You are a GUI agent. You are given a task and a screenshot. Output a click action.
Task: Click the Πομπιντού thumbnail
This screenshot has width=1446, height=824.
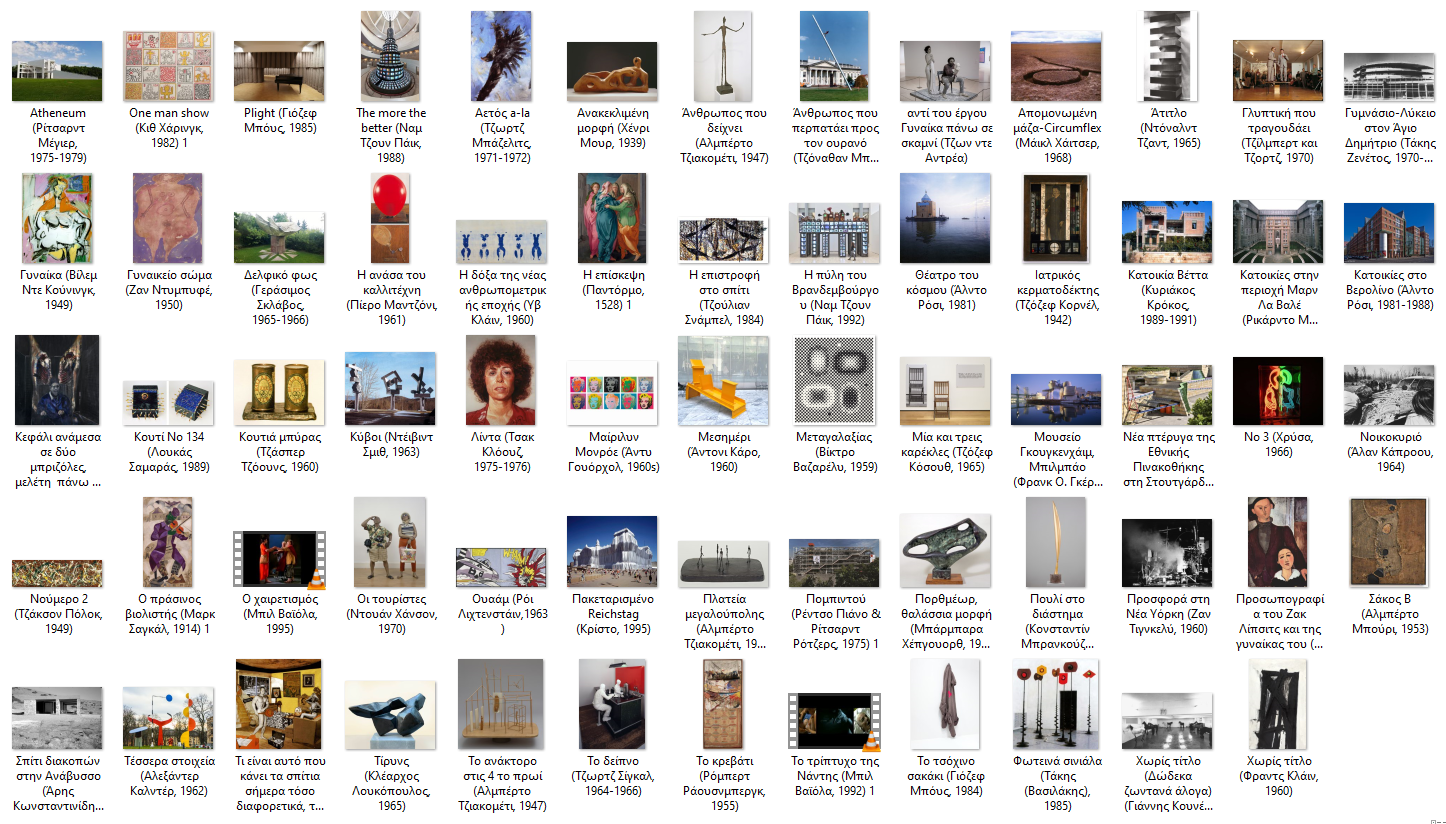[x=834, y=562]
